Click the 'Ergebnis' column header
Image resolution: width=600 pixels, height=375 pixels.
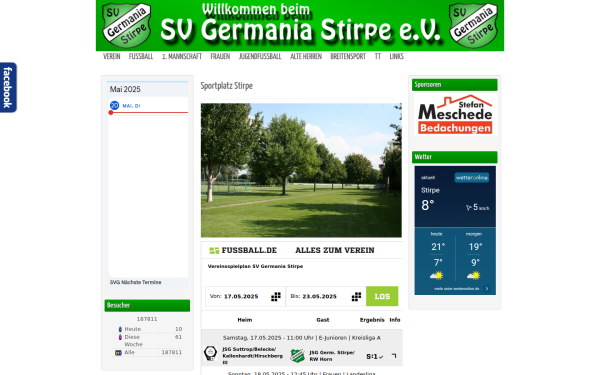tap(372, 320)
